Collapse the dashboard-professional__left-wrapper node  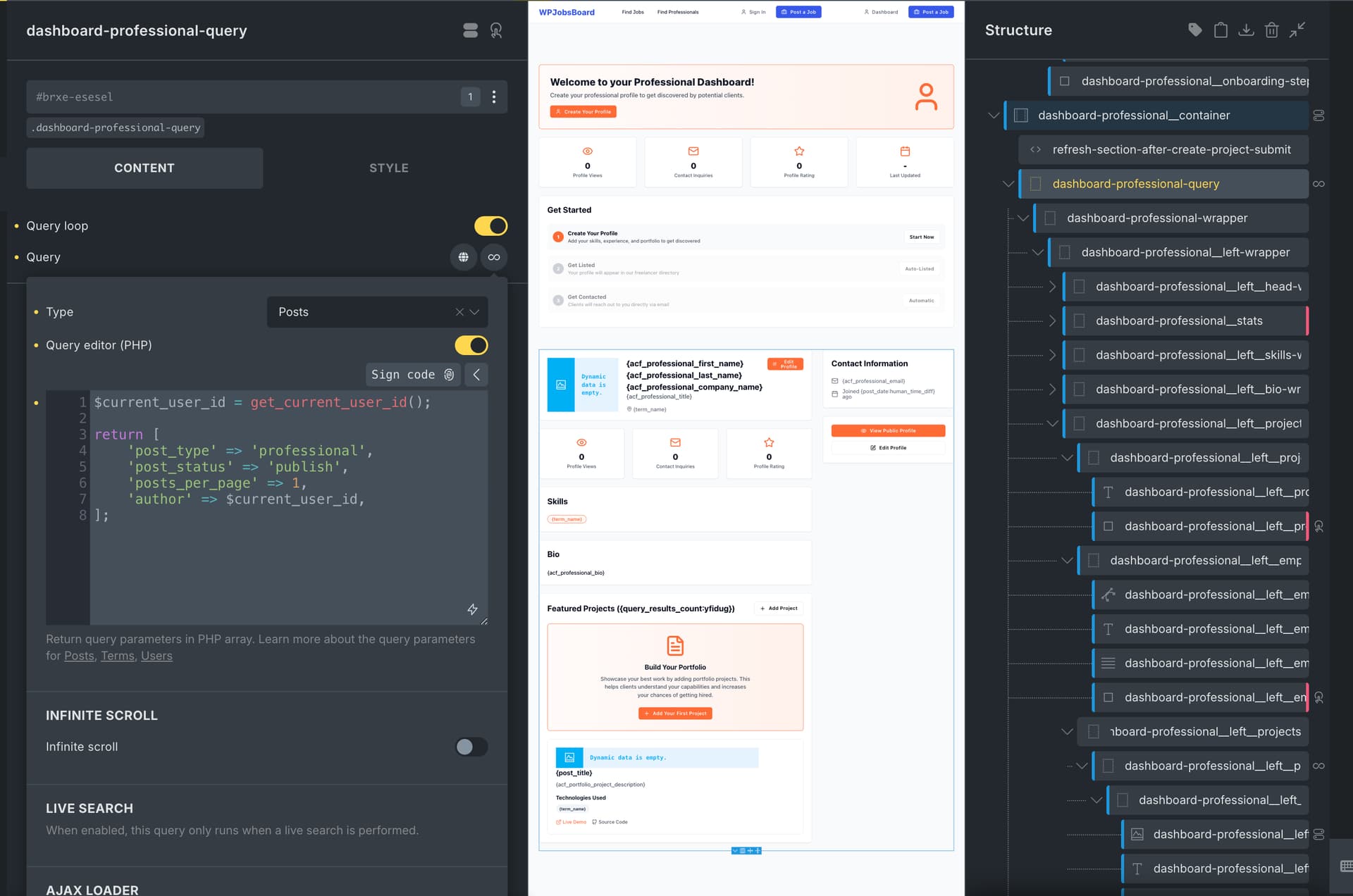(1037, 252)
